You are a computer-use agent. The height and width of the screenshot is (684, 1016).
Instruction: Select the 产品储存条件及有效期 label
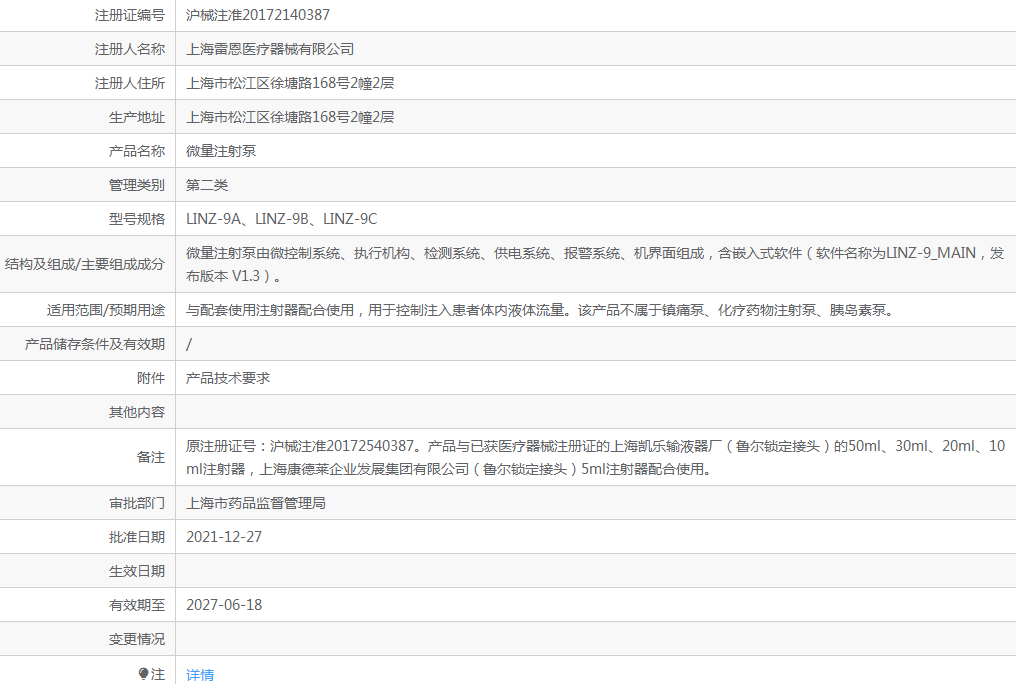95,344
